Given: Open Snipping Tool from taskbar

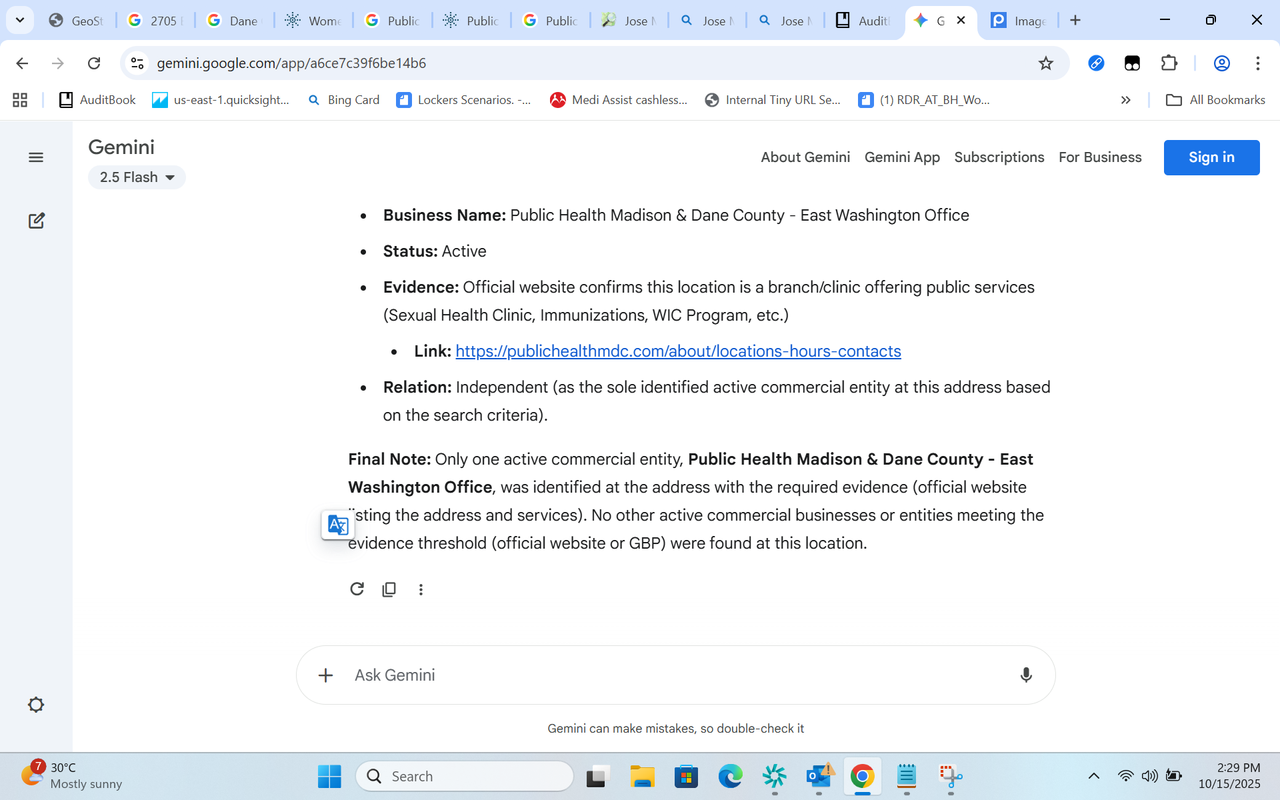Looking at the screenshot, I should (x=951, y=776).
